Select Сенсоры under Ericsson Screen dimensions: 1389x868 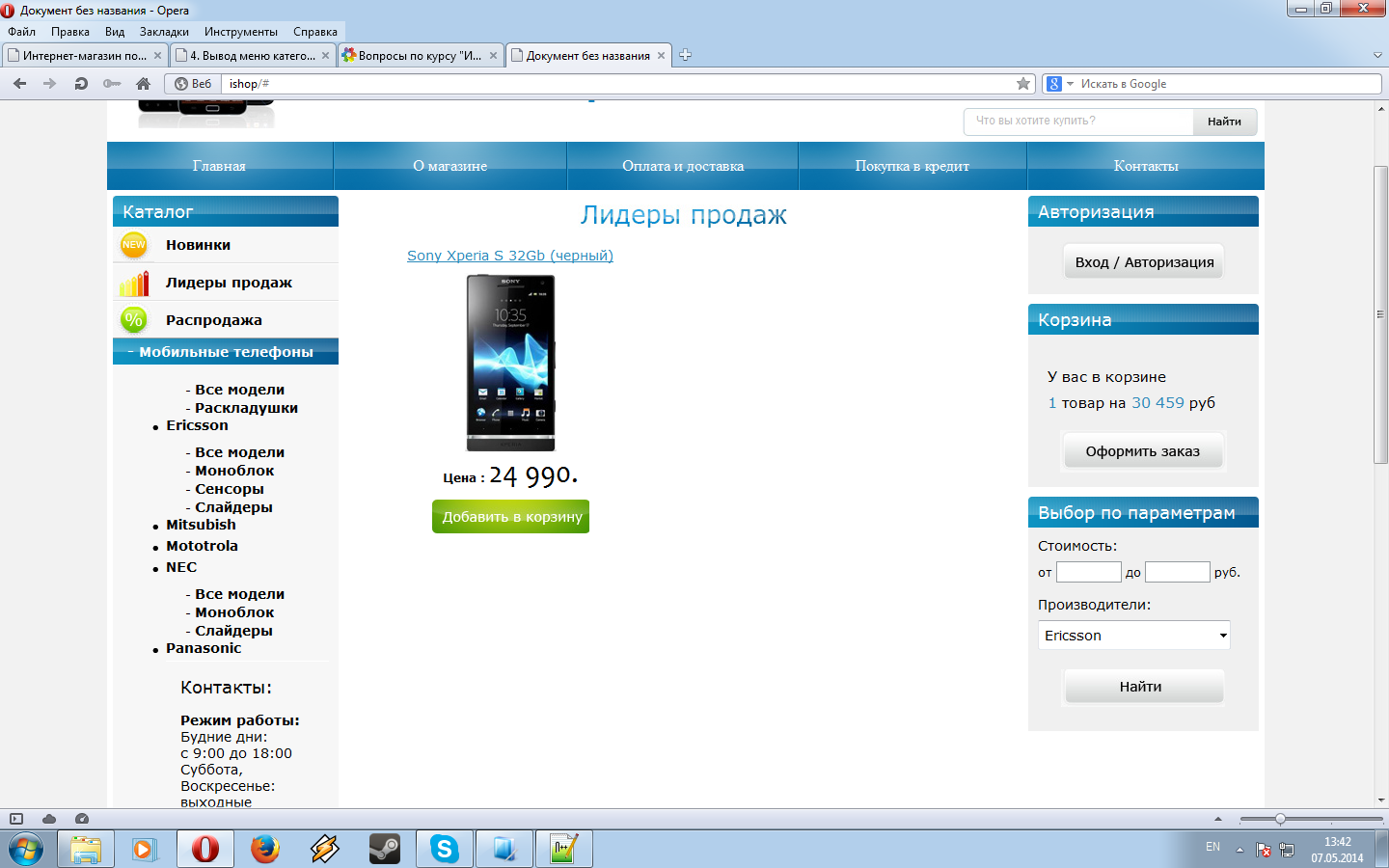pyautogui.click(x=230, y=489)
